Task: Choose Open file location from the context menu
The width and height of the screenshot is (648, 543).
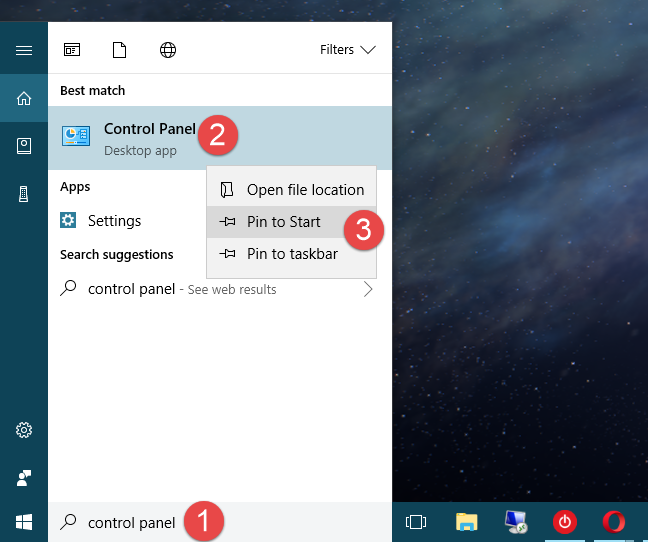Action: (291, 190)
